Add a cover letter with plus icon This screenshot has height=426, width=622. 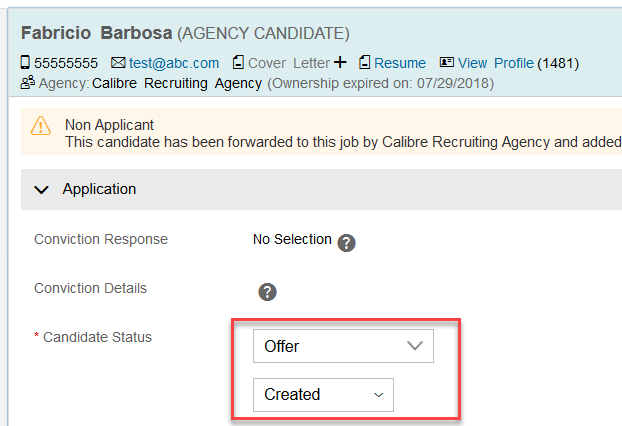tap(340, 62)
